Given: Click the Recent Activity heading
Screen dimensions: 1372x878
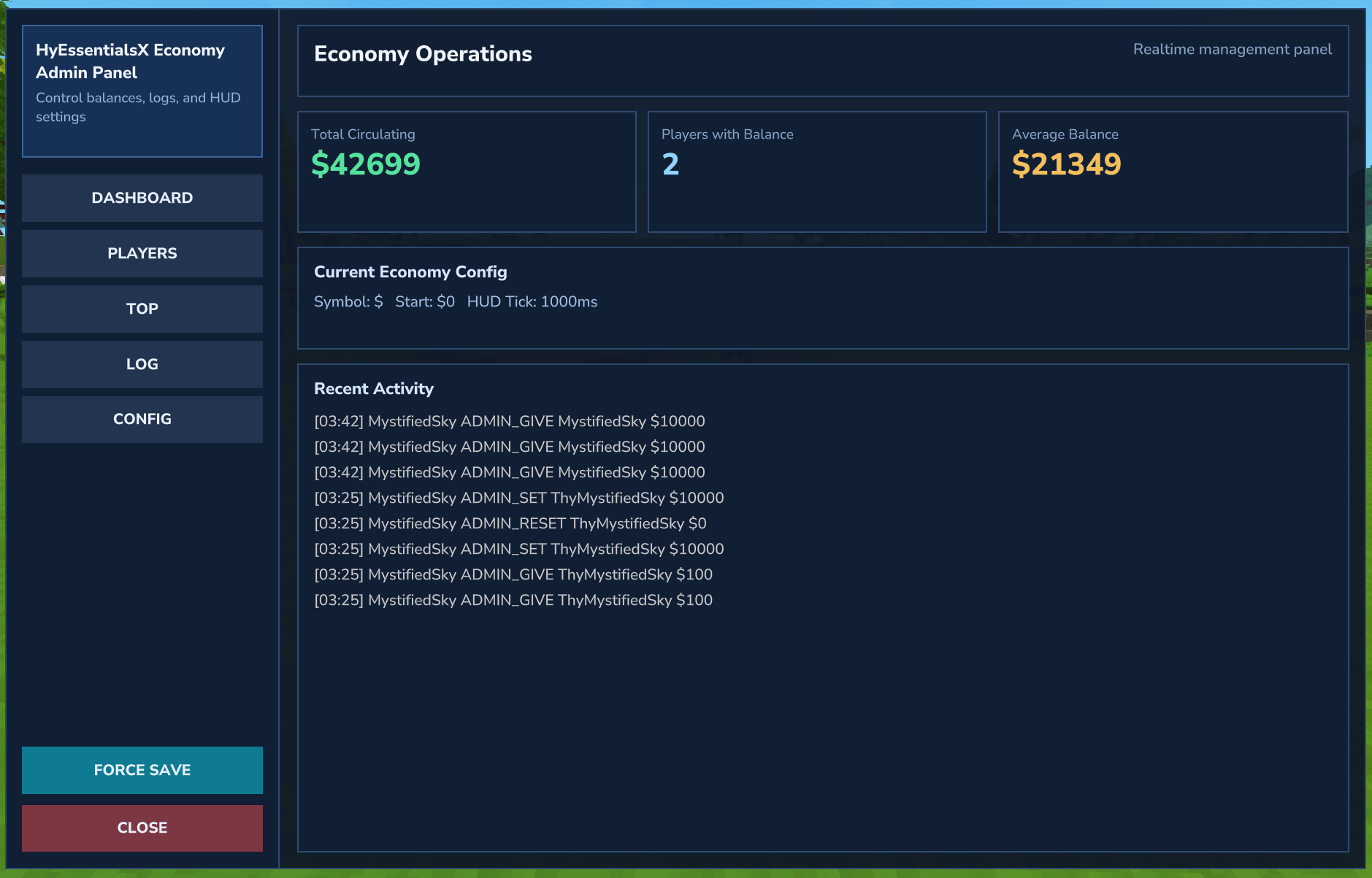Looking at the screenshot, I should tap(374, 389).
